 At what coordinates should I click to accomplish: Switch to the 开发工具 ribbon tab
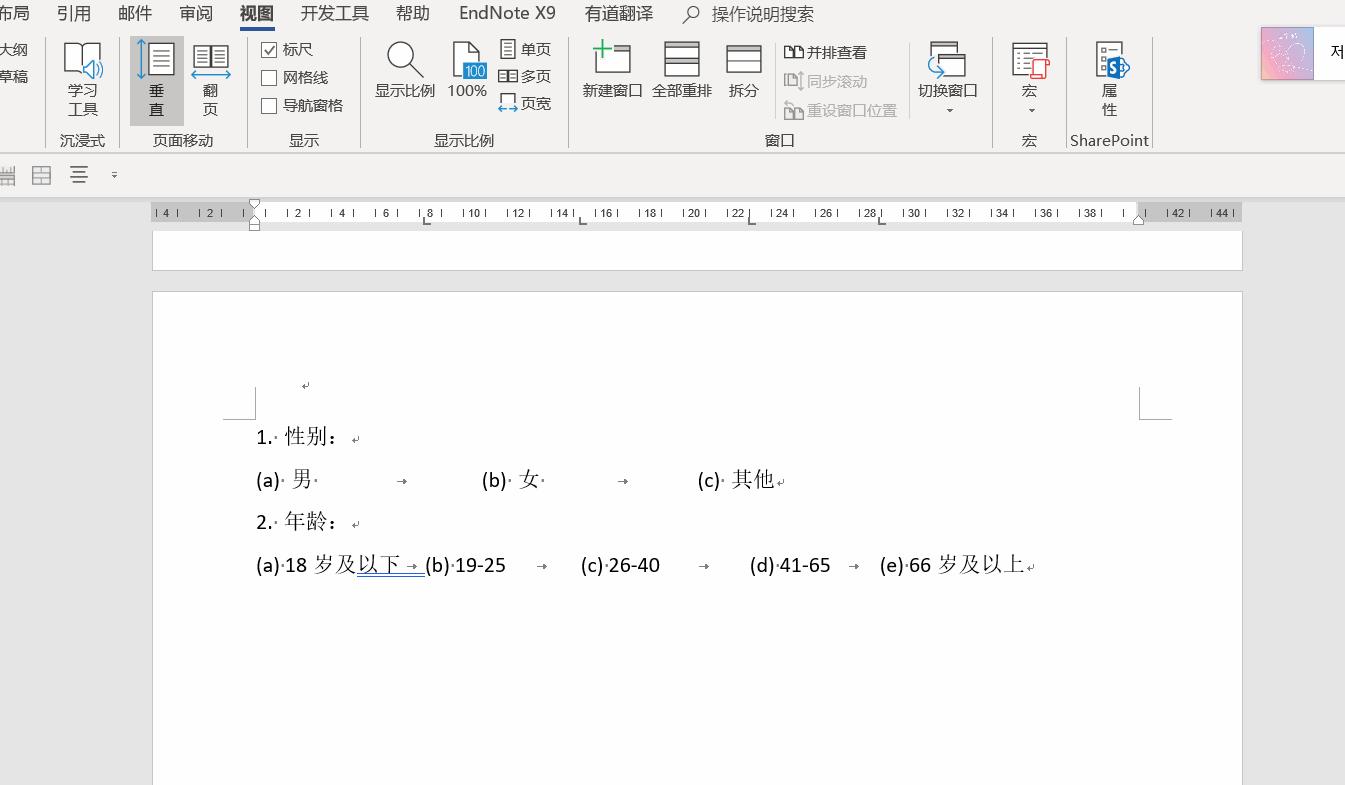click(x=334, y=13)
